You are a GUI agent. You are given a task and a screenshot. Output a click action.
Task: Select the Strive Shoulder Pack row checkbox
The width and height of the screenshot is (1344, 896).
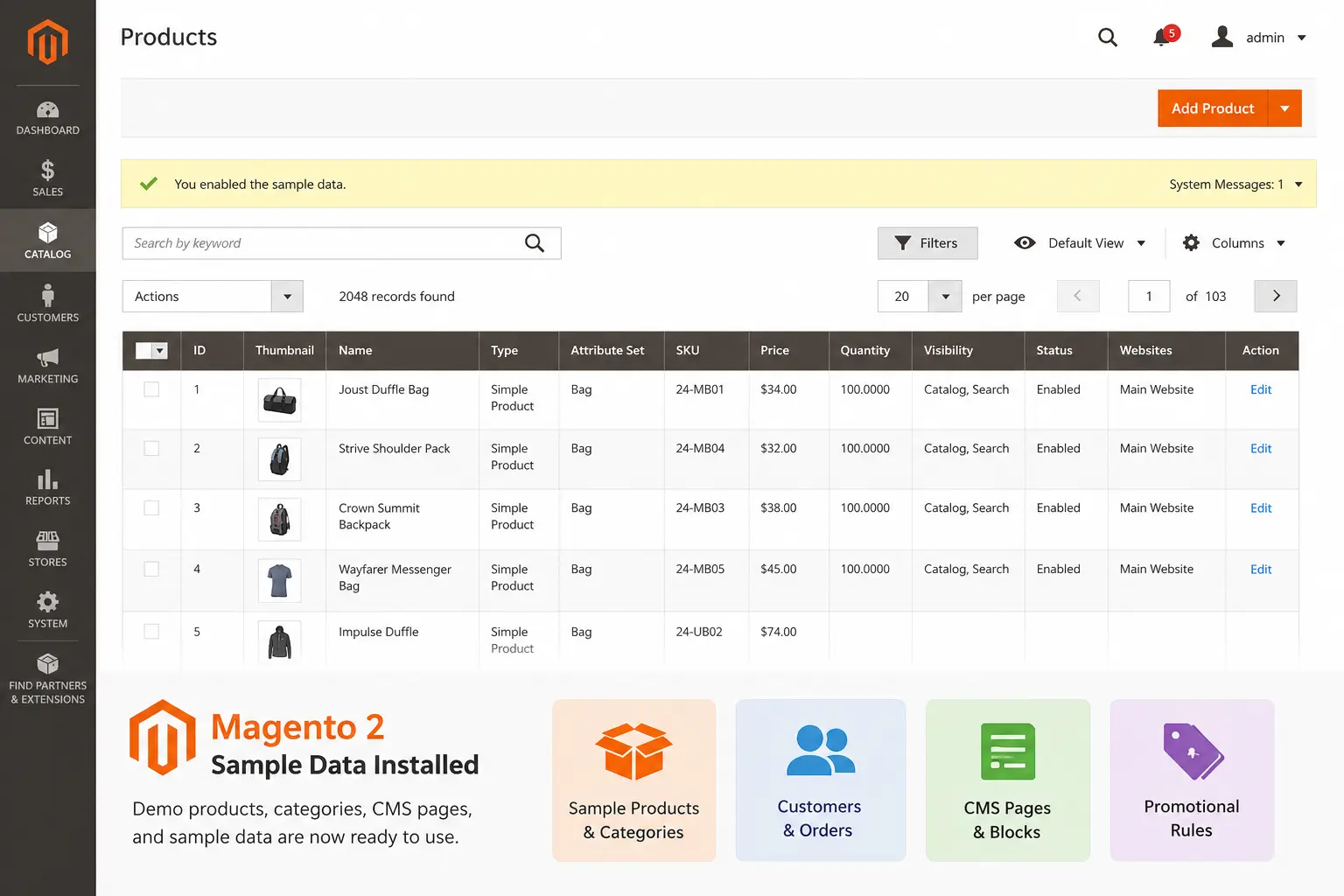point(151,448)
